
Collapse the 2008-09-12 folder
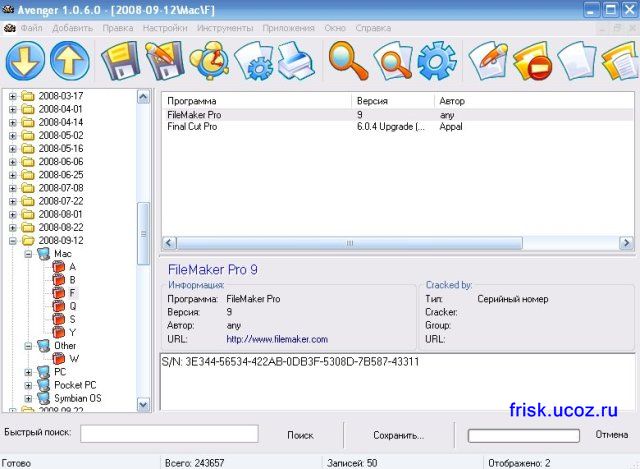coord(13,241)
